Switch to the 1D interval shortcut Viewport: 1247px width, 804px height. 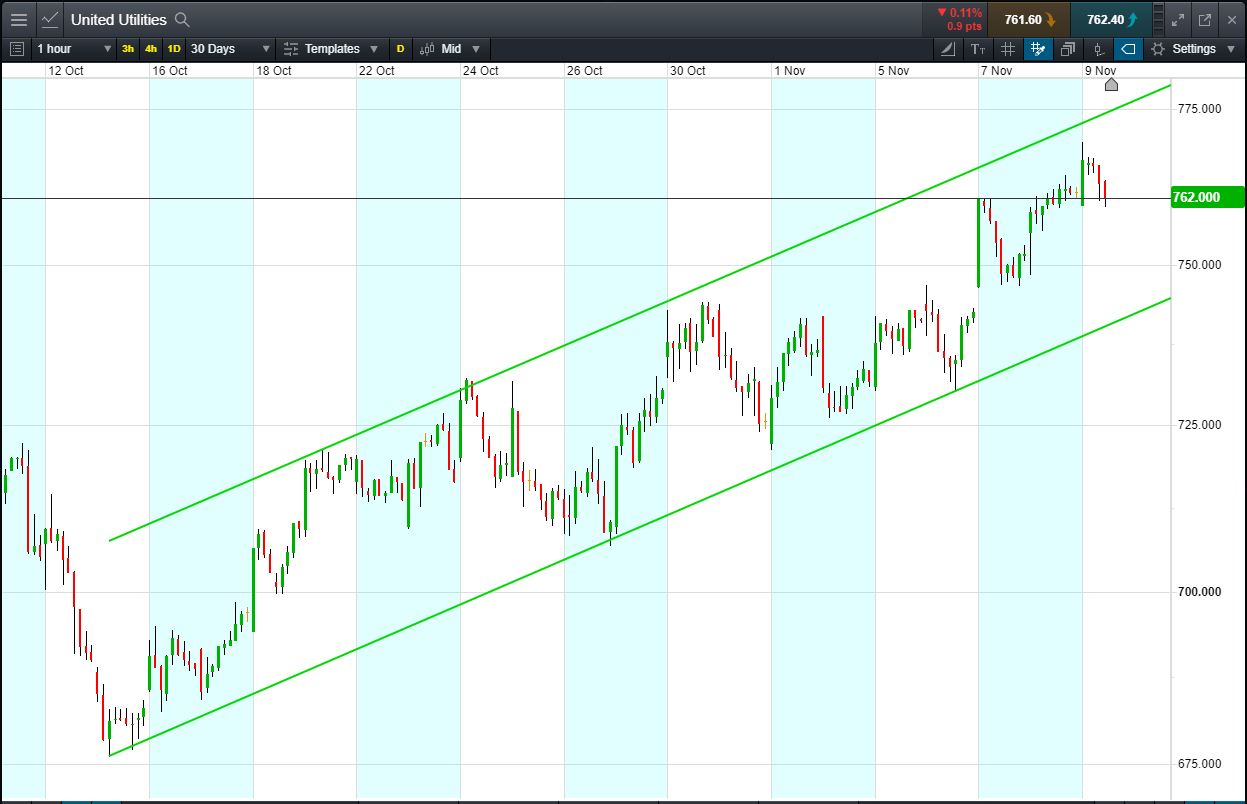[174, 48]
